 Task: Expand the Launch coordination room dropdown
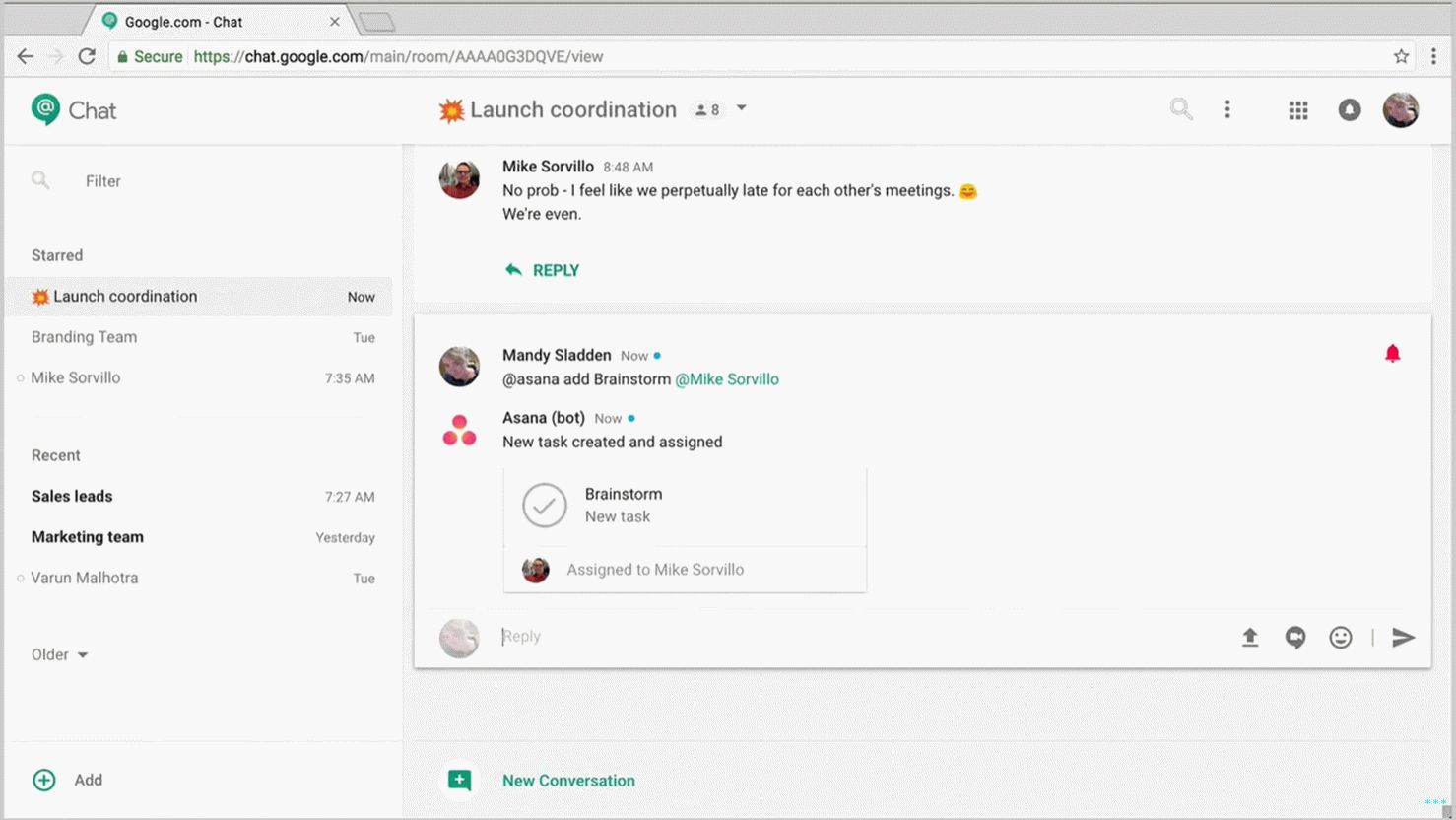(x=742, y=108)
